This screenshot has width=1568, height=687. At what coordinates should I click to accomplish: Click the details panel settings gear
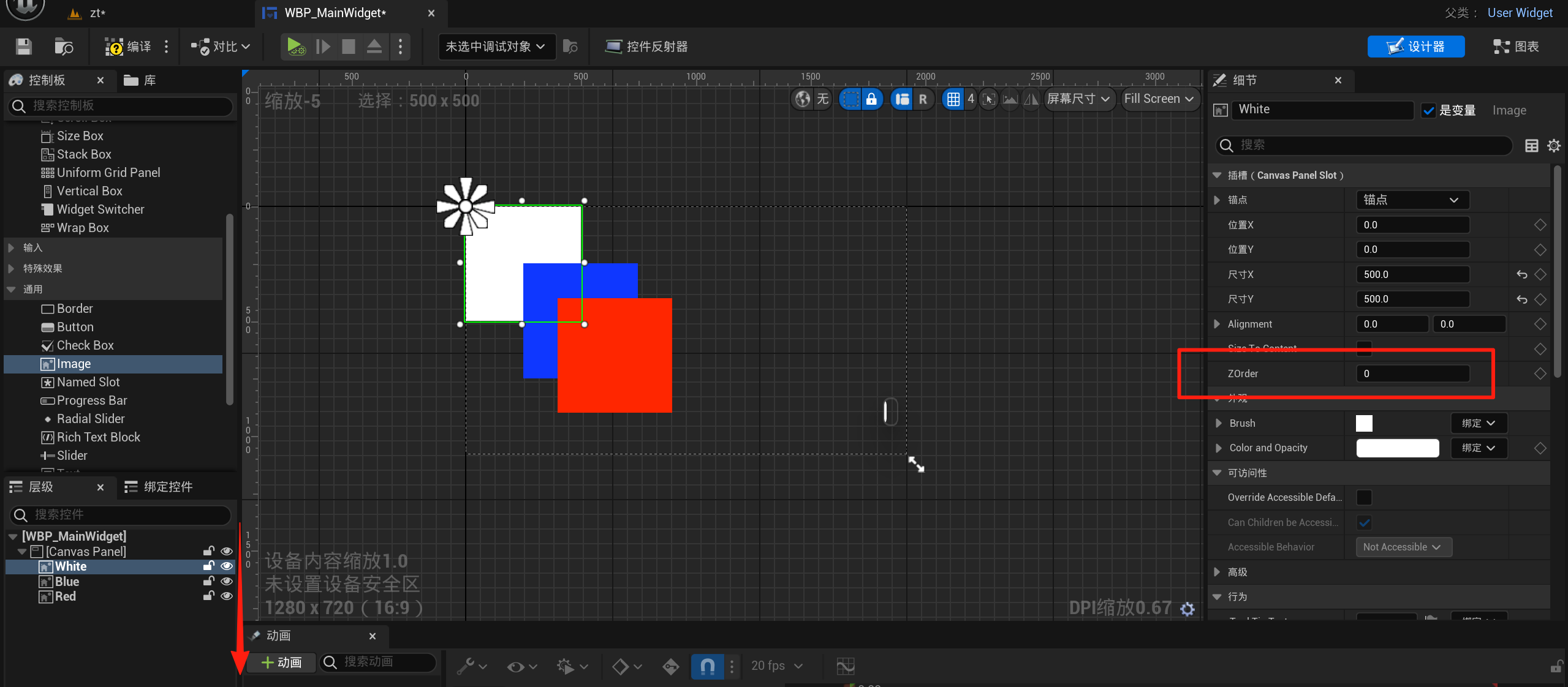(x=1553, y=146)
